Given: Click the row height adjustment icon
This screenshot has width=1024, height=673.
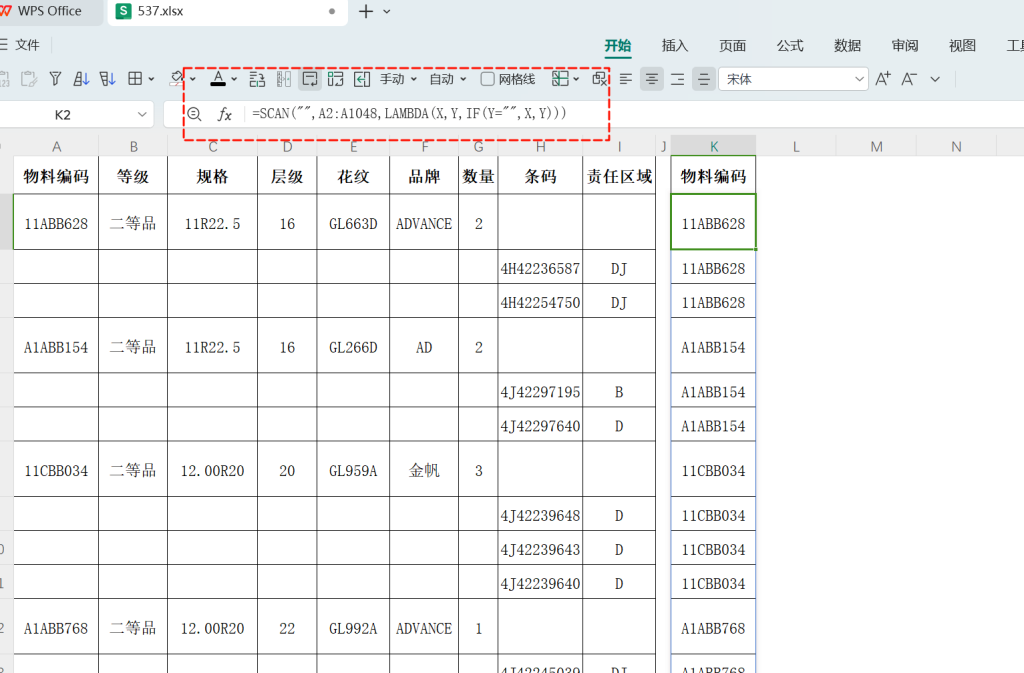Looking at the screenshot, I should tap(257, 79).
